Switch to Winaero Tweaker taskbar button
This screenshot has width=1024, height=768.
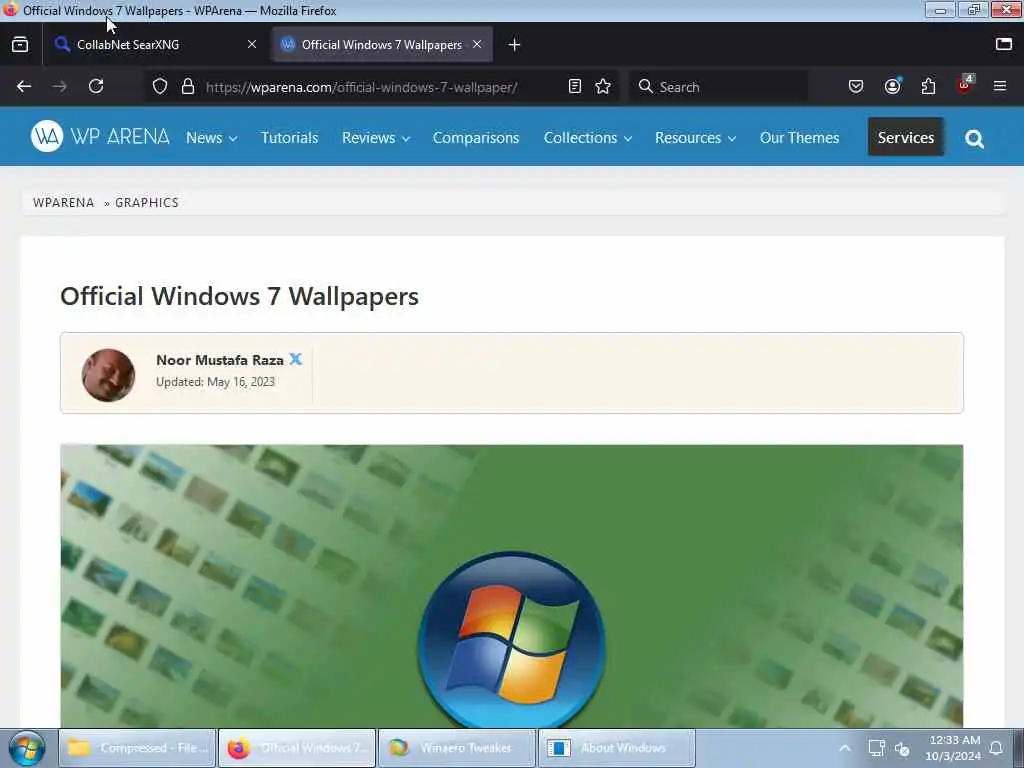[x=456, y=748]
